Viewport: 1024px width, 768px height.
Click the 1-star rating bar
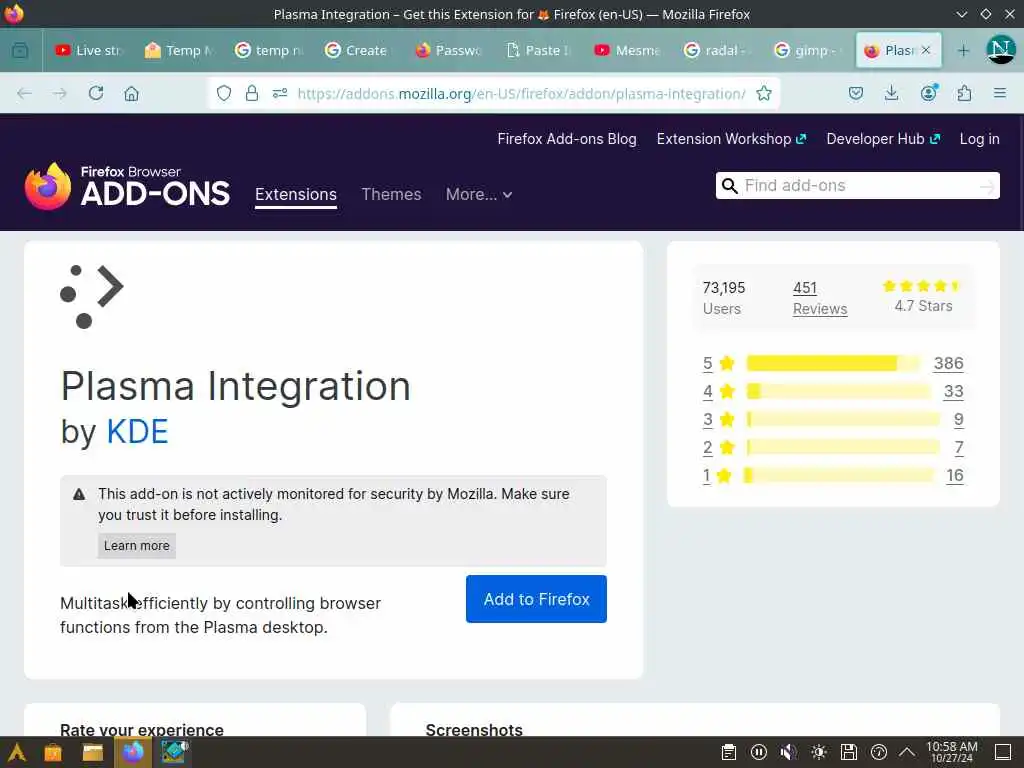839,475
